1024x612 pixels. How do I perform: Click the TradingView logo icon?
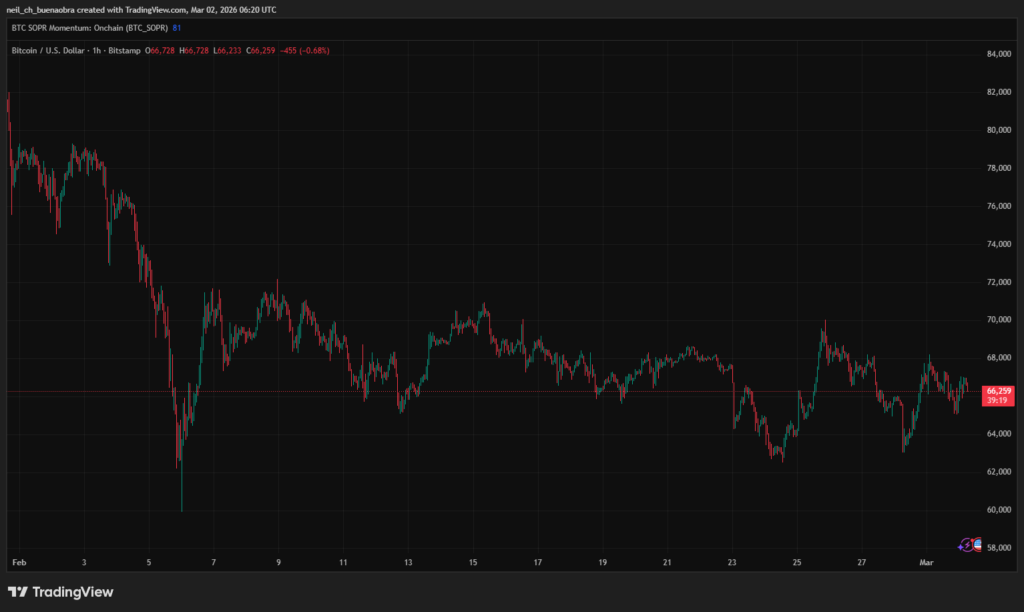19,592
